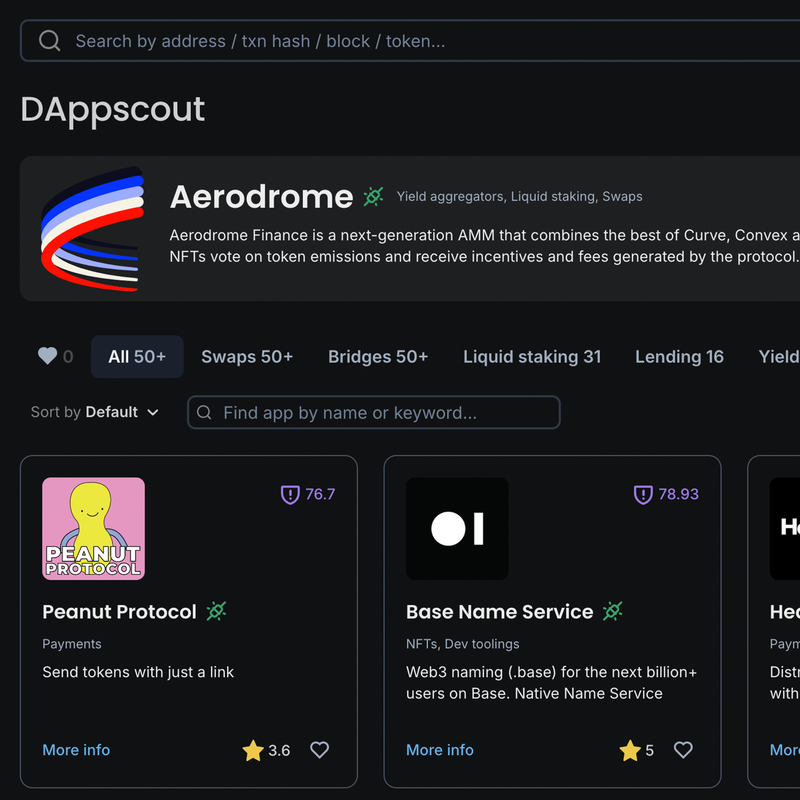Click 'Yield aggregators, Liquid staking, Swaps' categories text
Image resolution: width=800 pixels, height=800 pixels.
[519, 196]
